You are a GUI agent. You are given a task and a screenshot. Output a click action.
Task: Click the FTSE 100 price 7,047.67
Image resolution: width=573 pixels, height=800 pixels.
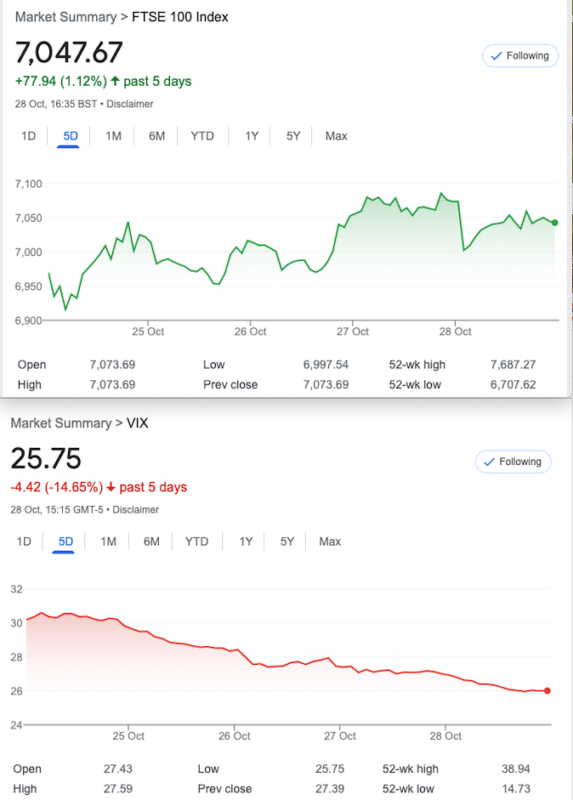pyautogui.click(x=69, y=53)
